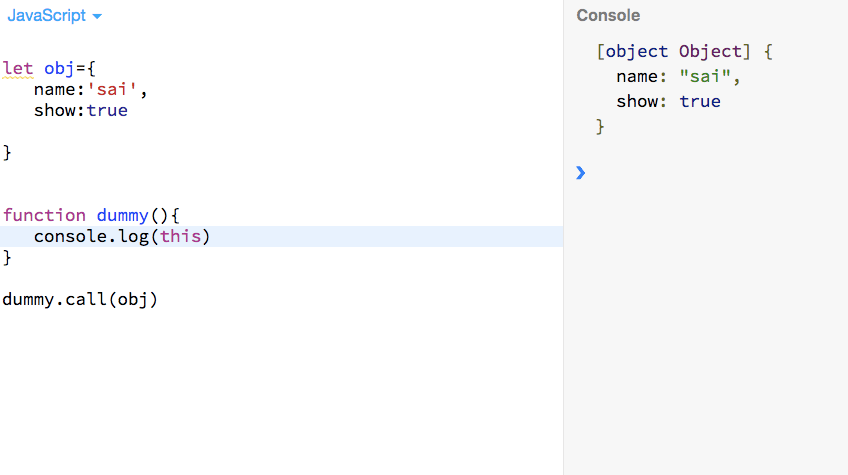The height and width of the screenshot is (475, 848).
Task: Click the name: "sai" console output line
Action: 678,76
